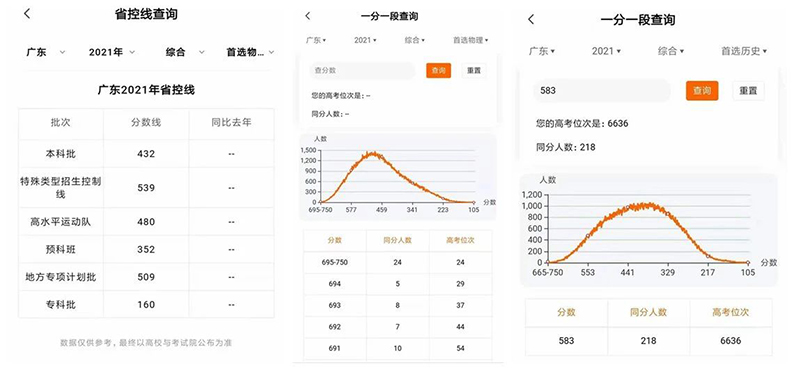Click score 694 row in middle table
The height and width of the screenshot is (370, 794).
coord(398,284)
